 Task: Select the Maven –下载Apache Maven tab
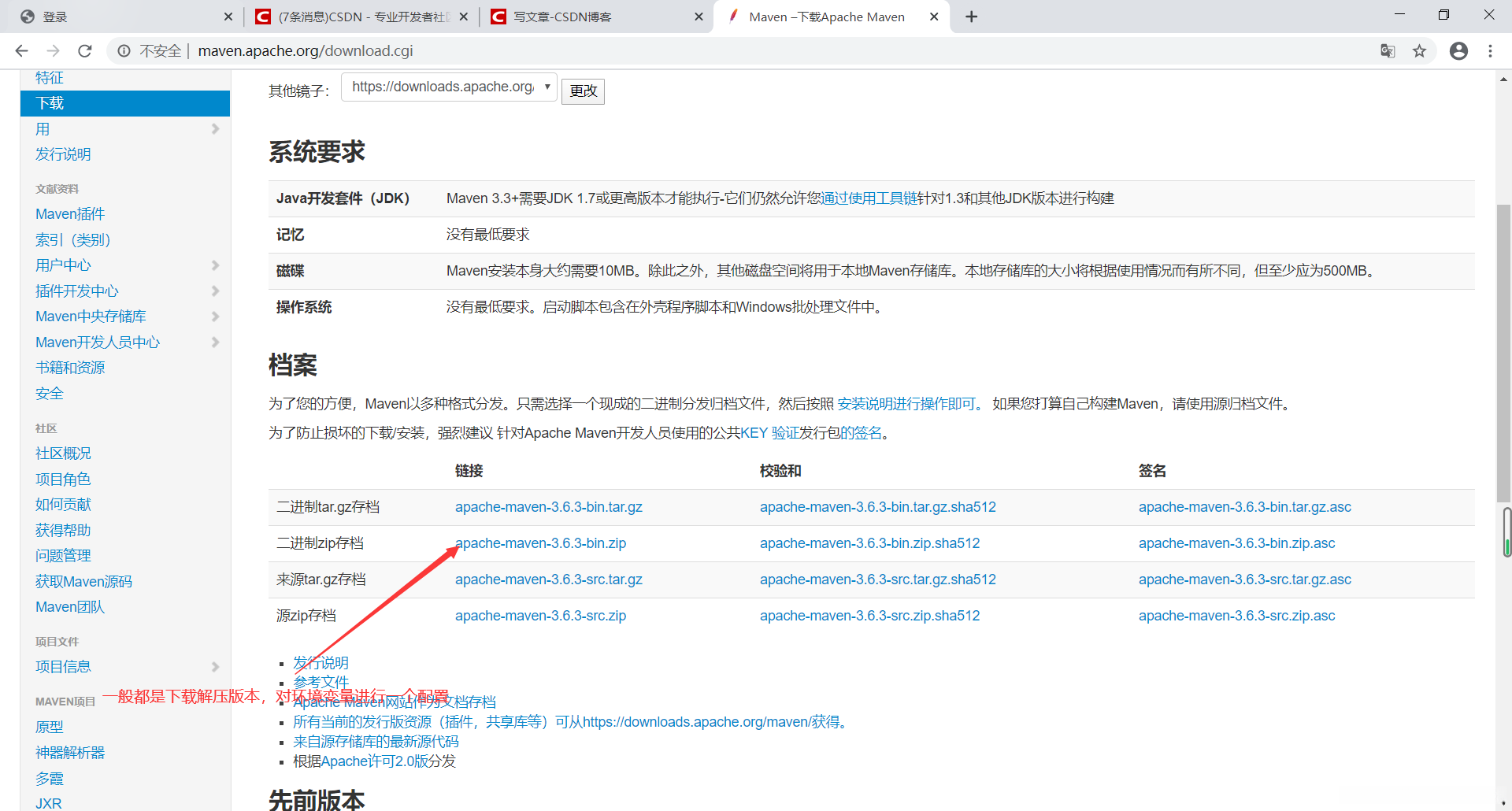pos(831,17)
